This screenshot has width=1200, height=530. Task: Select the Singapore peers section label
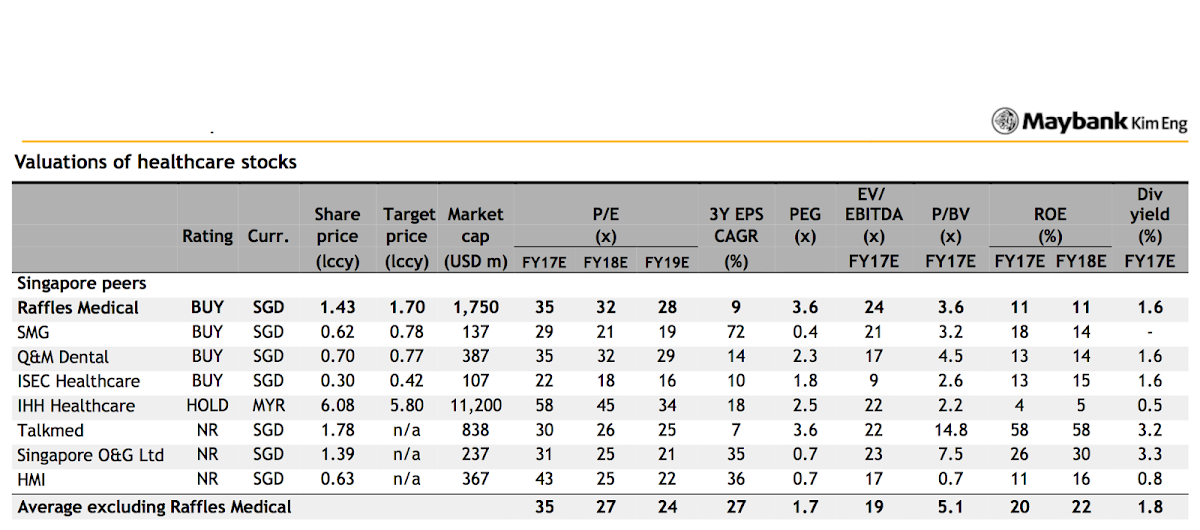82,284
